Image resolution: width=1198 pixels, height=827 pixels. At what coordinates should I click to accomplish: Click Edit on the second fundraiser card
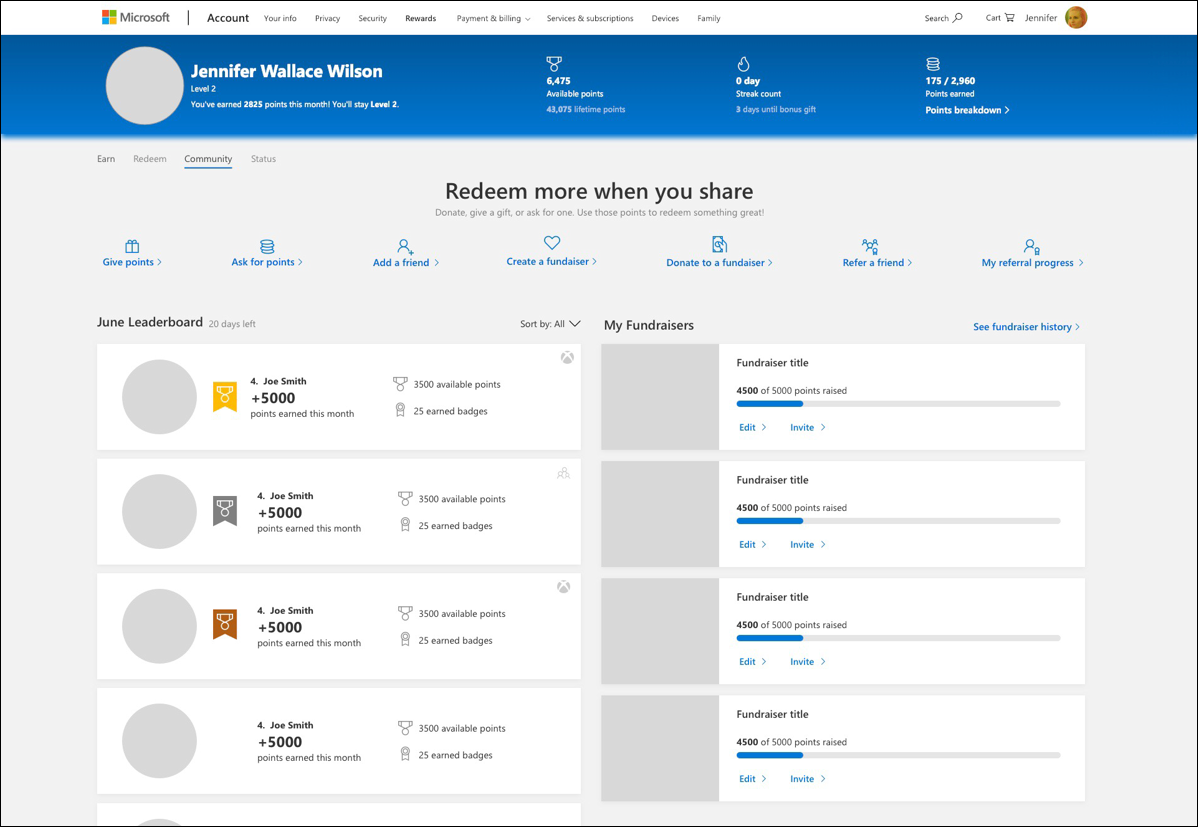tap(753, 544)
